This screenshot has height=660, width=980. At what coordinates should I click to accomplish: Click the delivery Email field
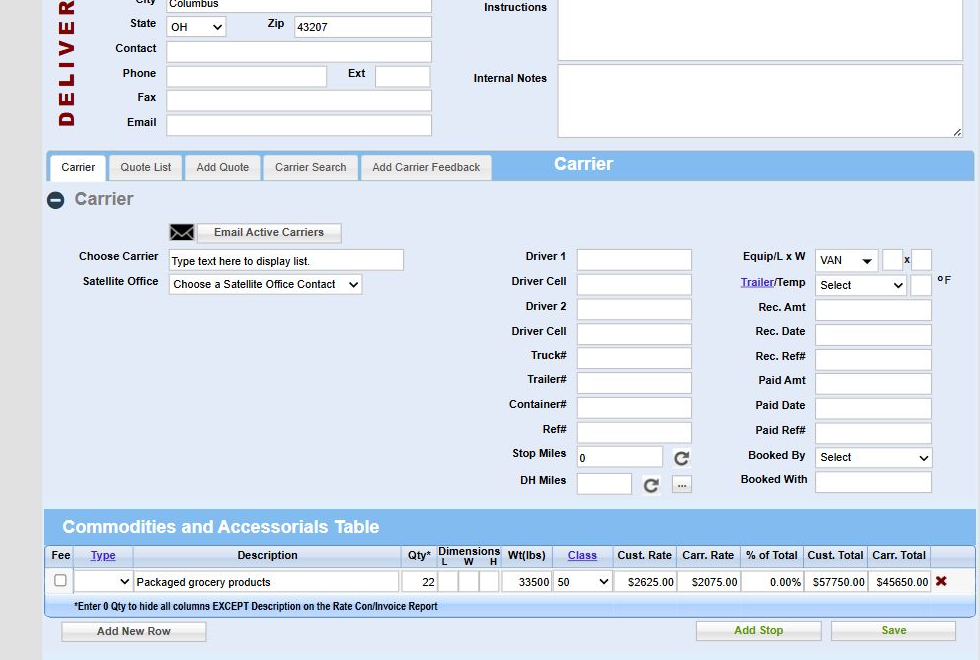point(299,125)
